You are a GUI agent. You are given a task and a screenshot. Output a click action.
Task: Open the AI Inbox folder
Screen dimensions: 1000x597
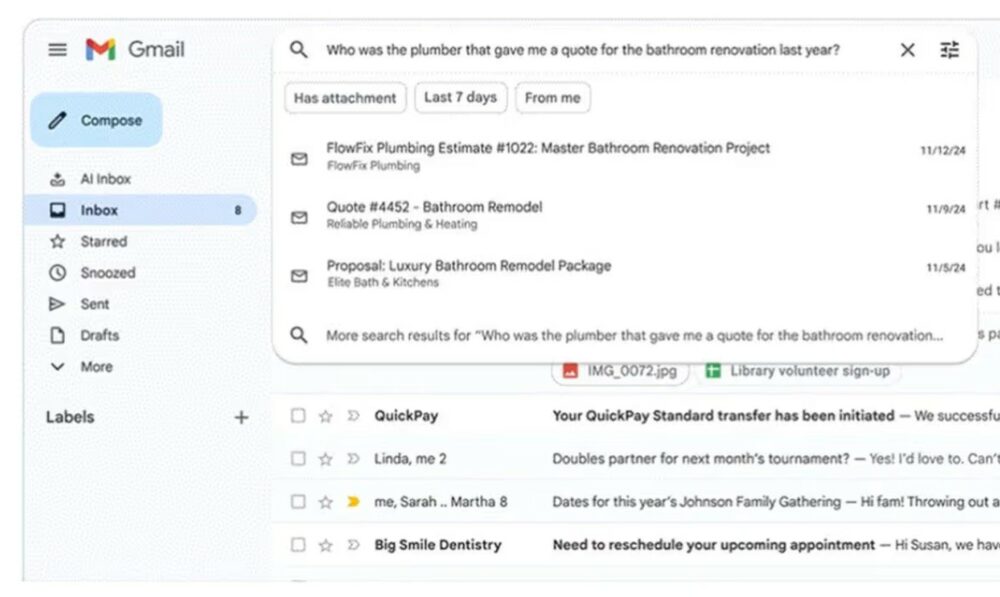click(105, 179)
